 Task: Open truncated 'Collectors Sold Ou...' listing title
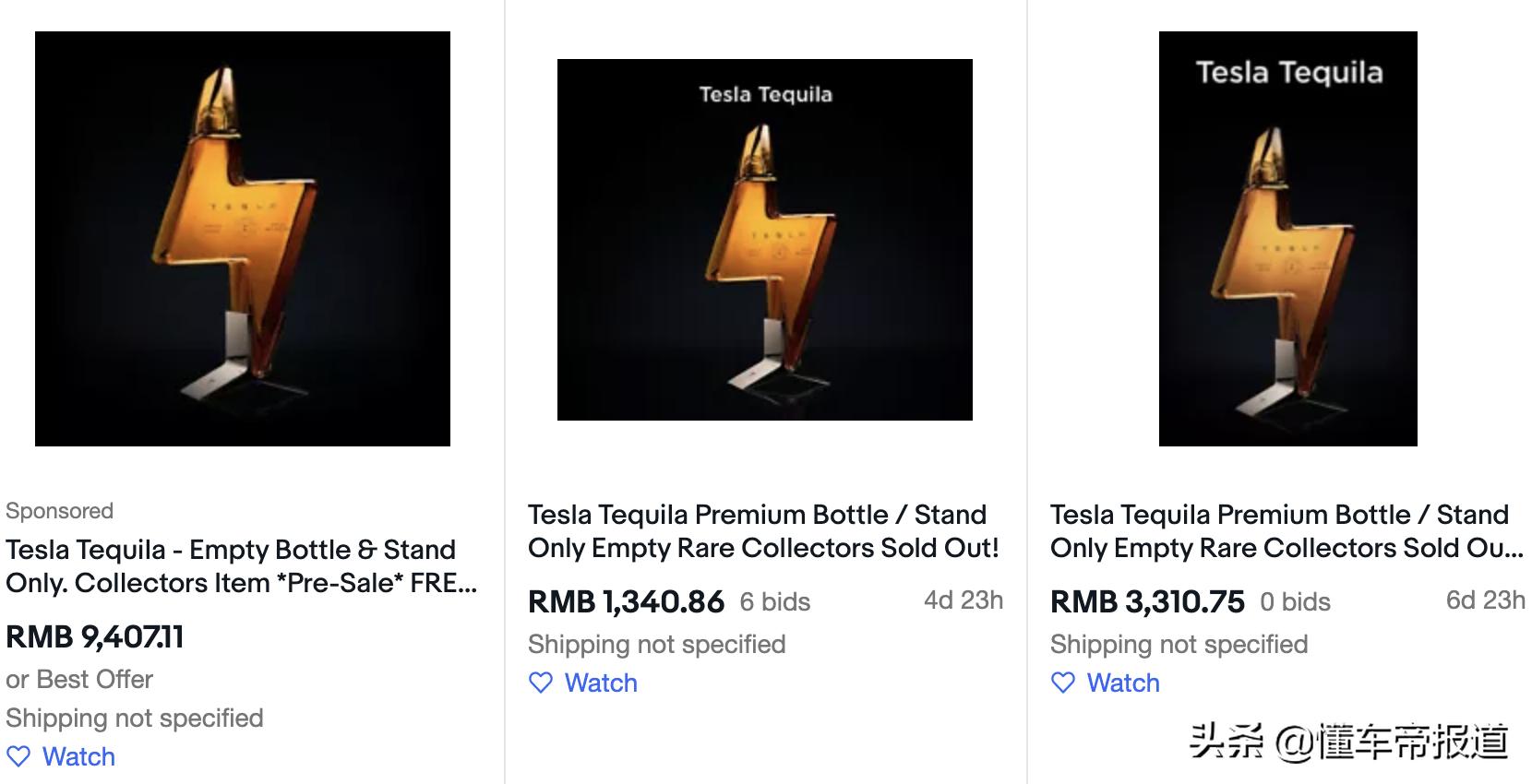1285,531
